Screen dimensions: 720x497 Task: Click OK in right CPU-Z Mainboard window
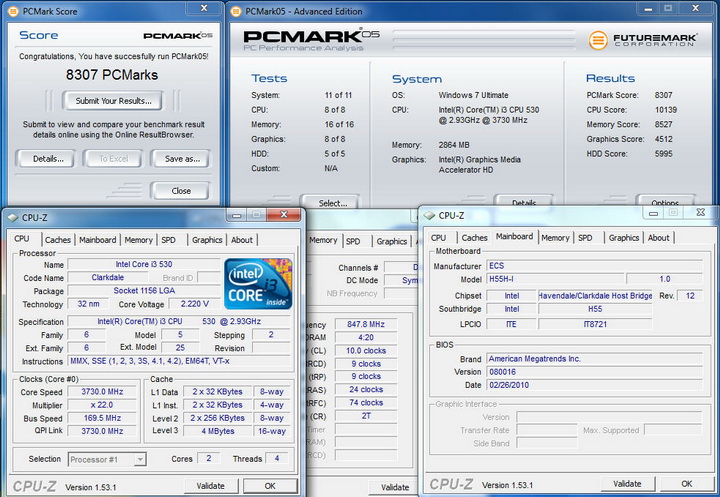click(x=686, y=484)
